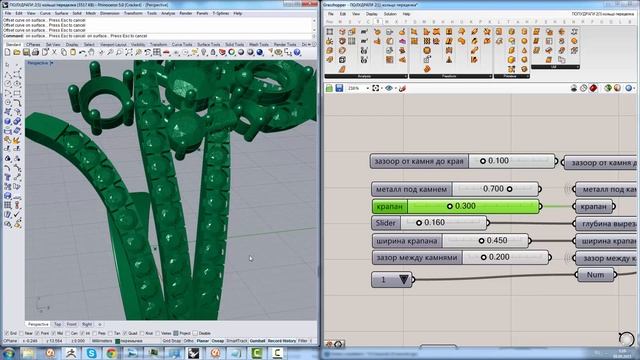Click the red shaded preview icon in Grasshopper
The height and width of the screenshot is (360, 640).
593,88
